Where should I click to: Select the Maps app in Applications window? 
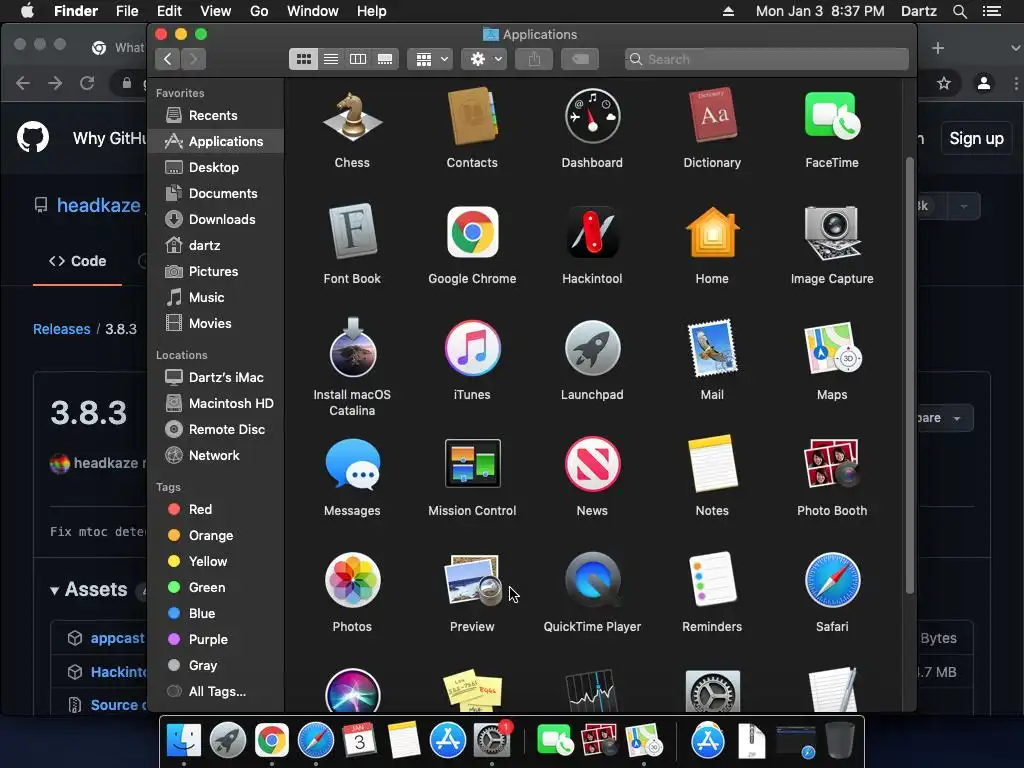tap(832, 348)
